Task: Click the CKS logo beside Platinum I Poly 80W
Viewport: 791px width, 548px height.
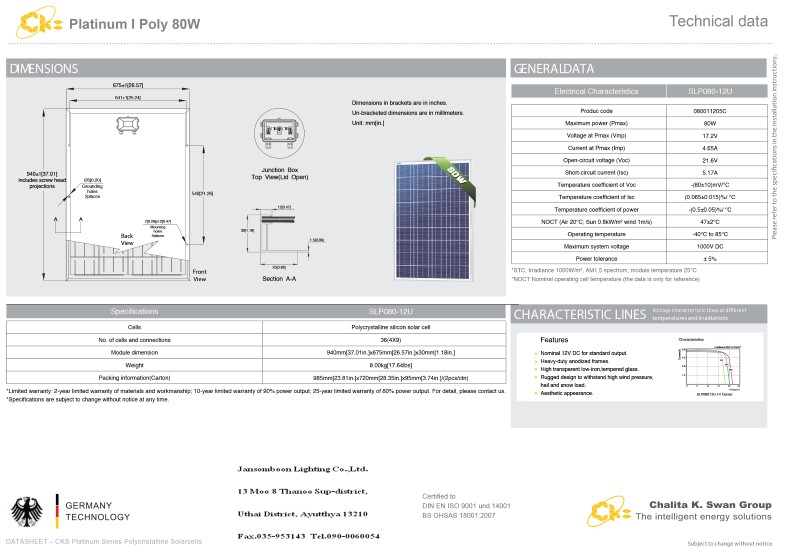Action: (x=39, y=22)
